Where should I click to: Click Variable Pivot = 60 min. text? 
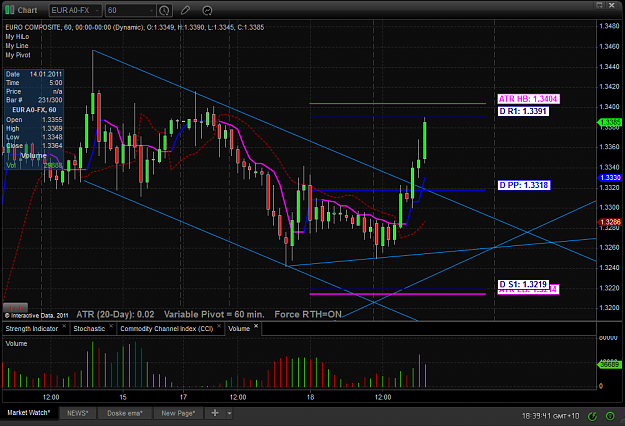pyautogui.click(x=214, y=314)
